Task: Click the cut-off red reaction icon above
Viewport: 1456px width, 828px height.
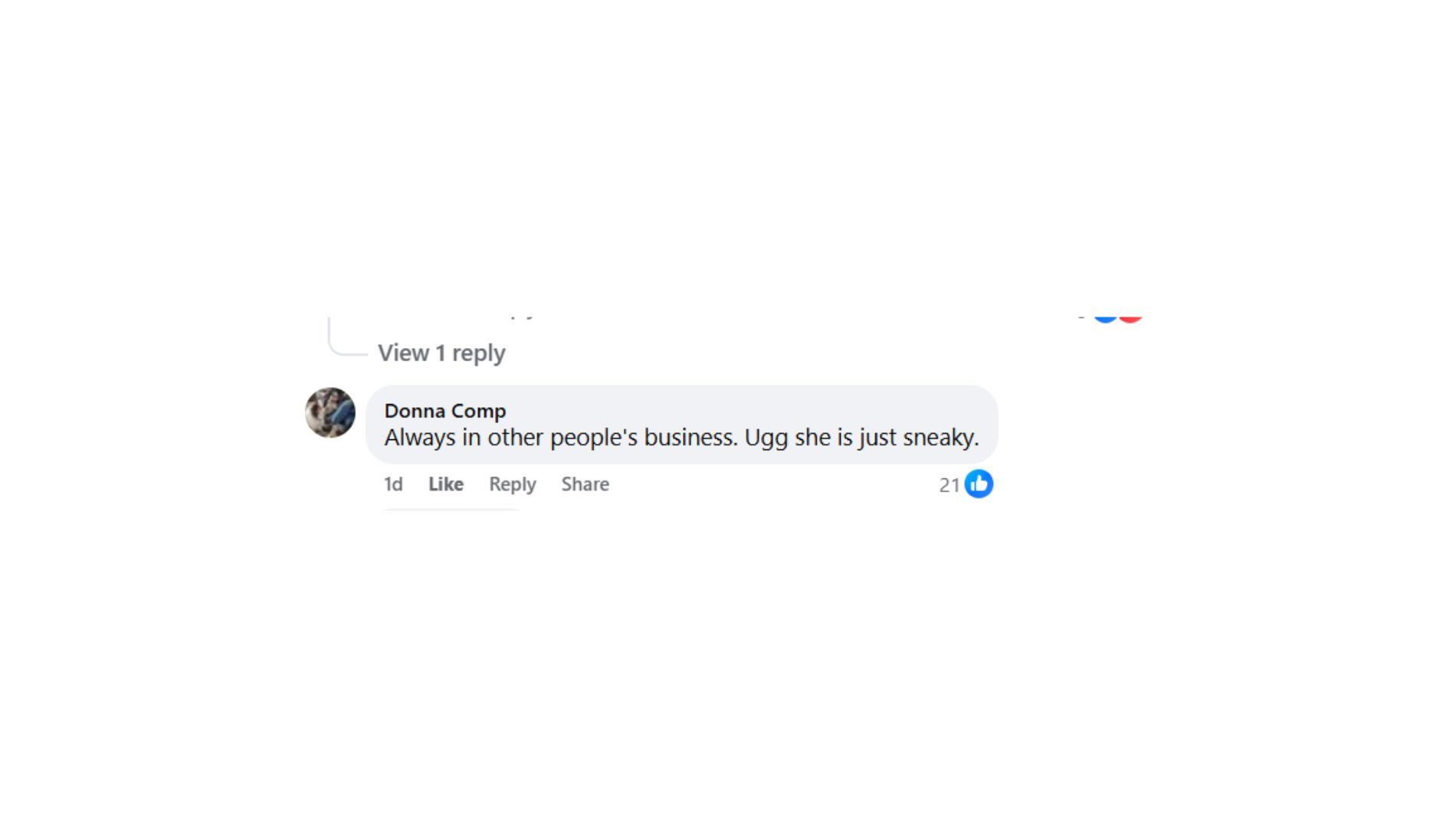Action: 1130,317
